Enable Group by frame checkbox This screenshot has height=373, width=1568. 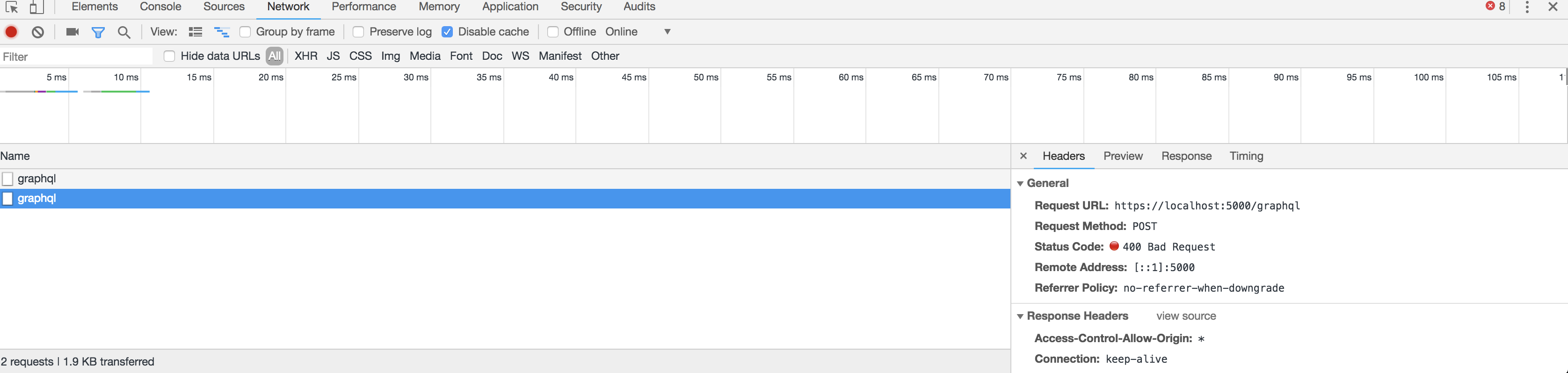point(245,32)
